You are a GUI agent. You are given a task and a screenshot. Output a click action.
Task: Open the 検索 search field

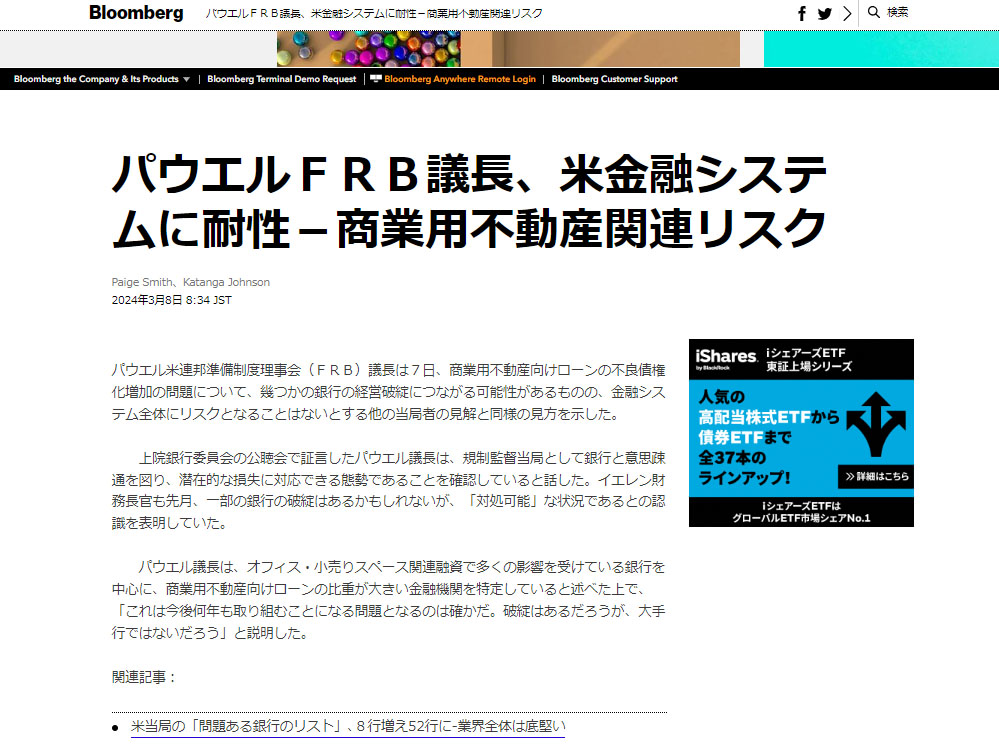pyautogui.click(x=898, y=12)
